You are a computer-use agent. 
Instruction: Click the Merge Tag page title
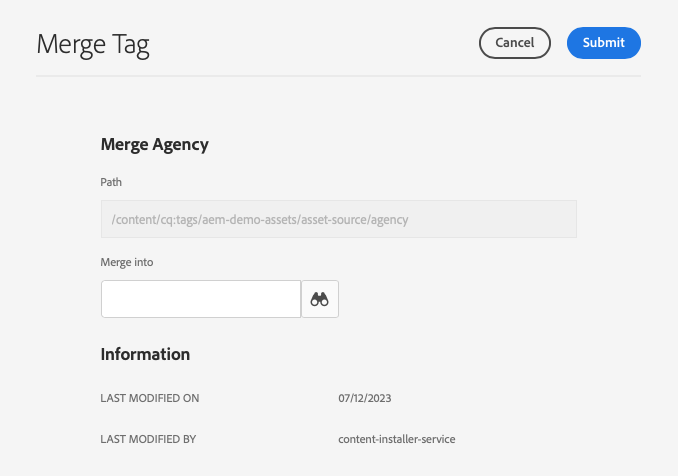click(93, 44)
